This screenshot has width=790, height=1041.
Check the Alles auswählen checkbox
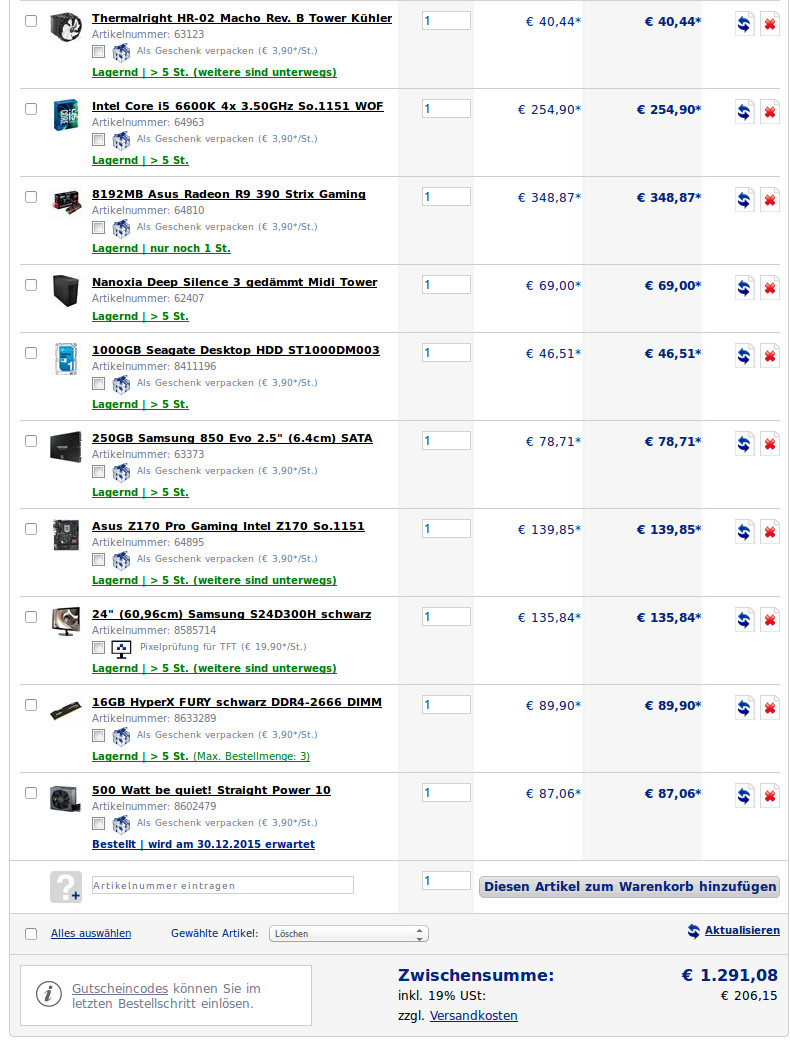click(x=31, y=934)
